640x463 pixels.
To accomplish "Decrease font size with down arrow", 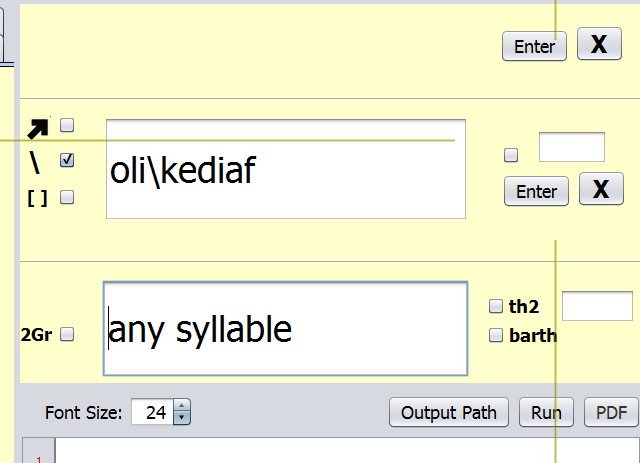I will (181, 417).
